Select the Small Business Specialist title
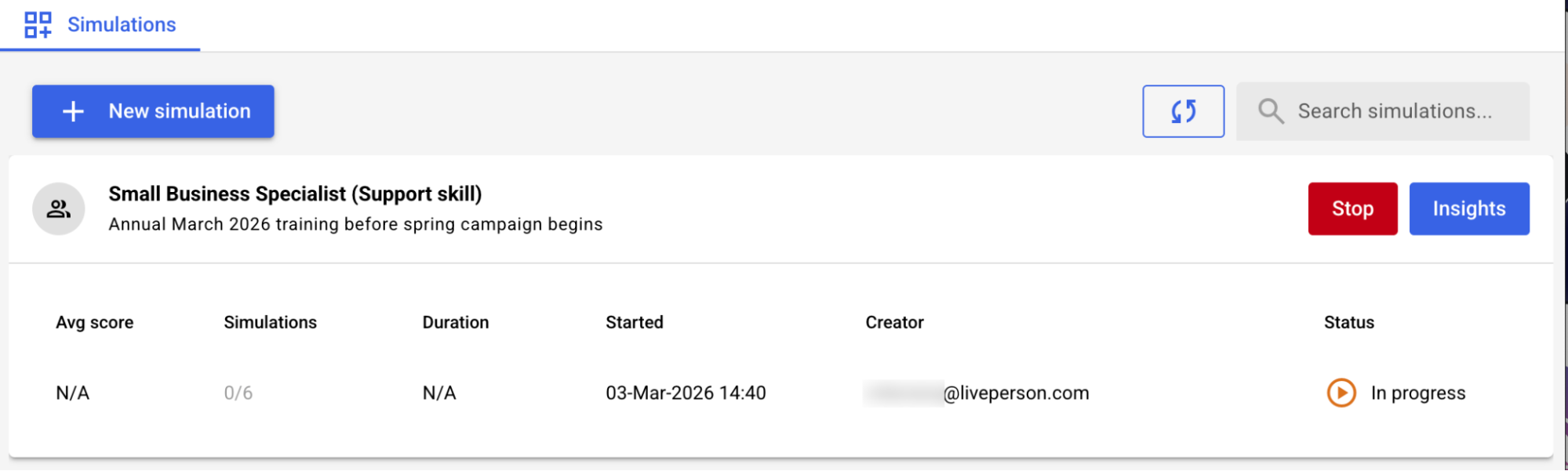1568x471 pixels. 295,194
